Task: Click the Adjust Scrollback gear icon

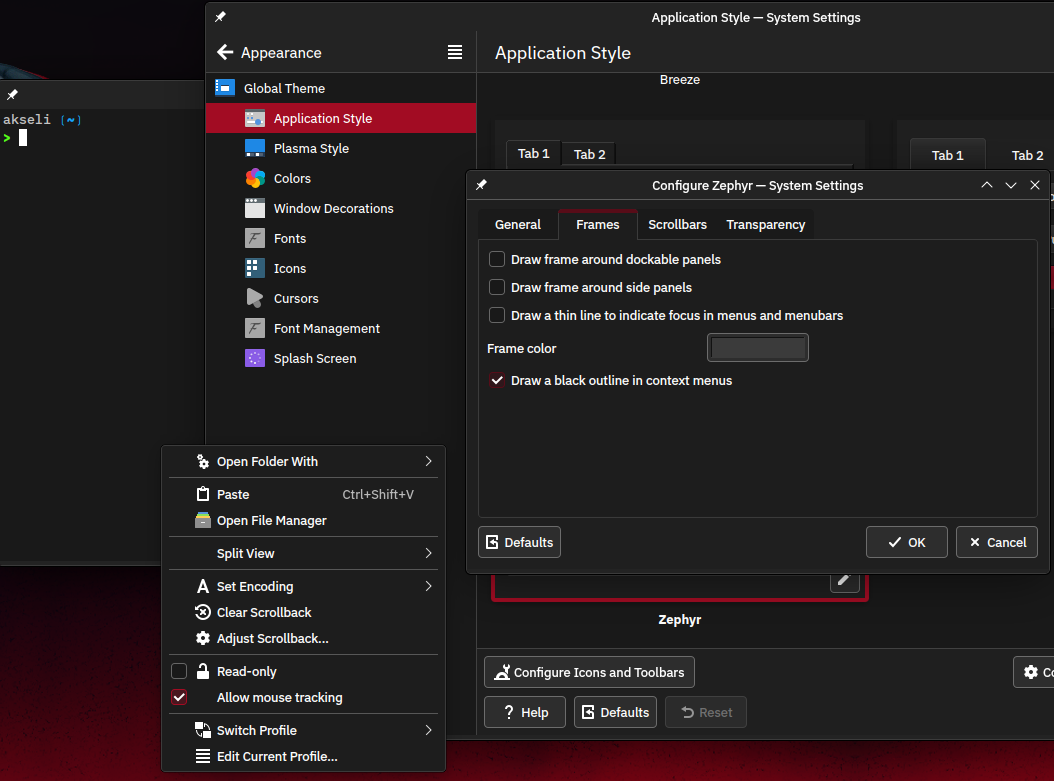Action: coord(202,639)
